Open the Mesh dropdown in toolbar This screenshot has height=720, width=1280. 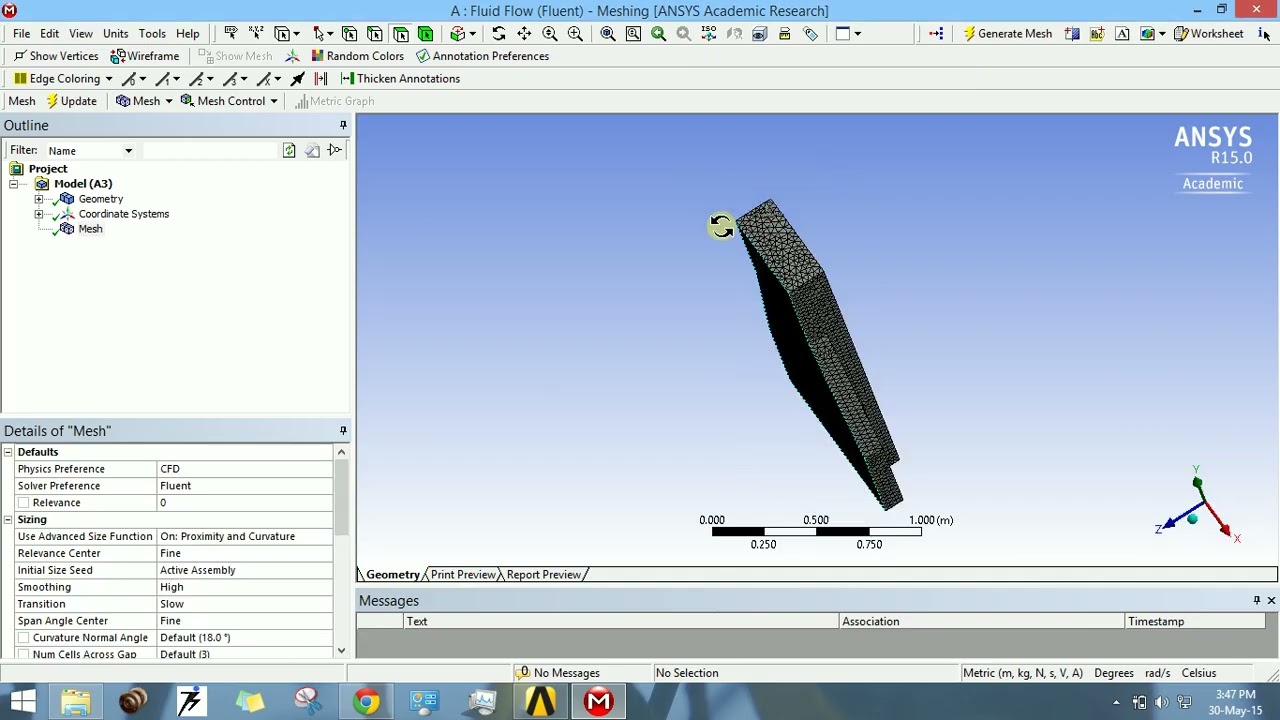144,101
